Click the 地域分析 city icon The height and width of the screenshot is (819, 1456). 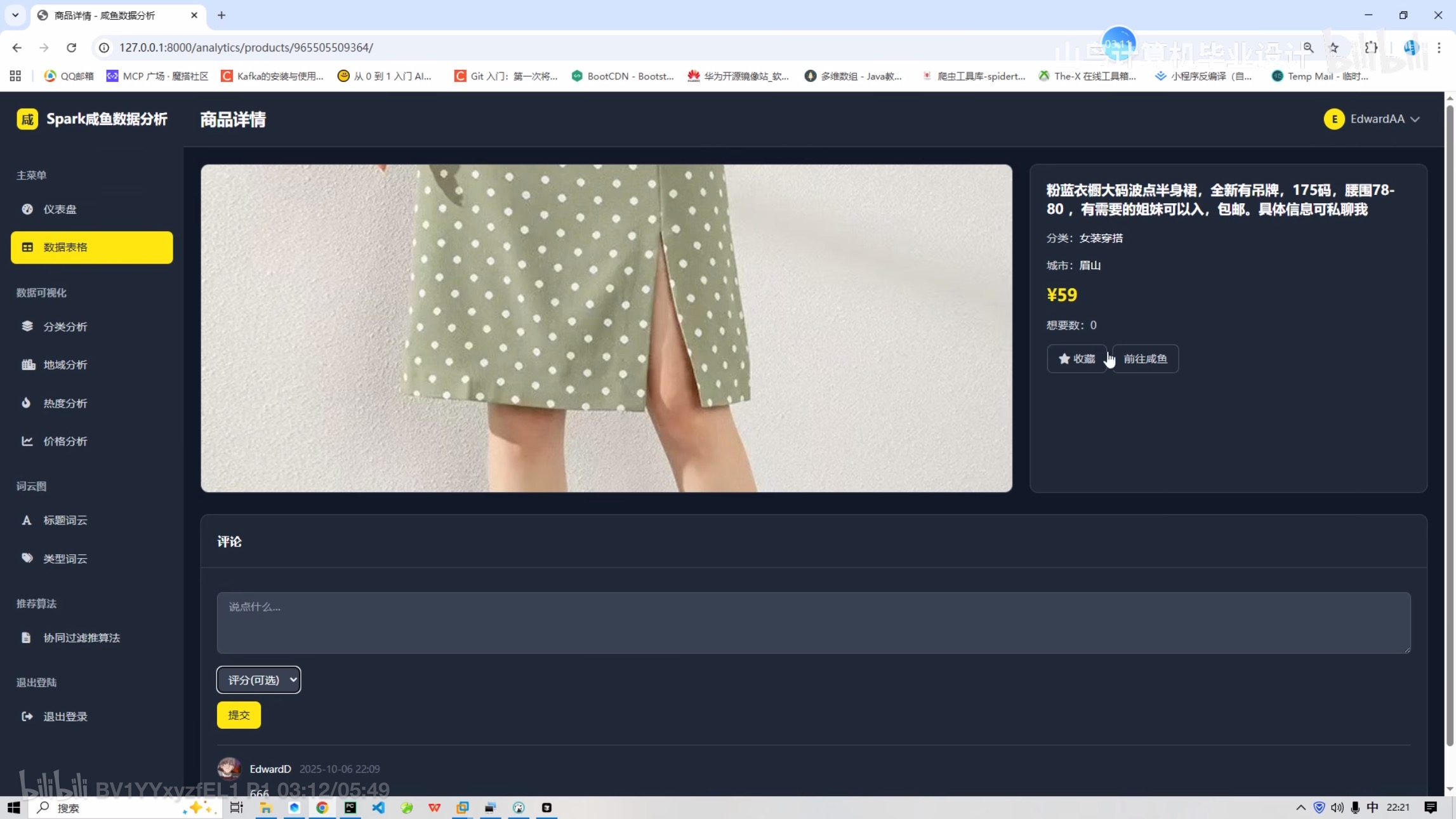(x=28, y=364)
